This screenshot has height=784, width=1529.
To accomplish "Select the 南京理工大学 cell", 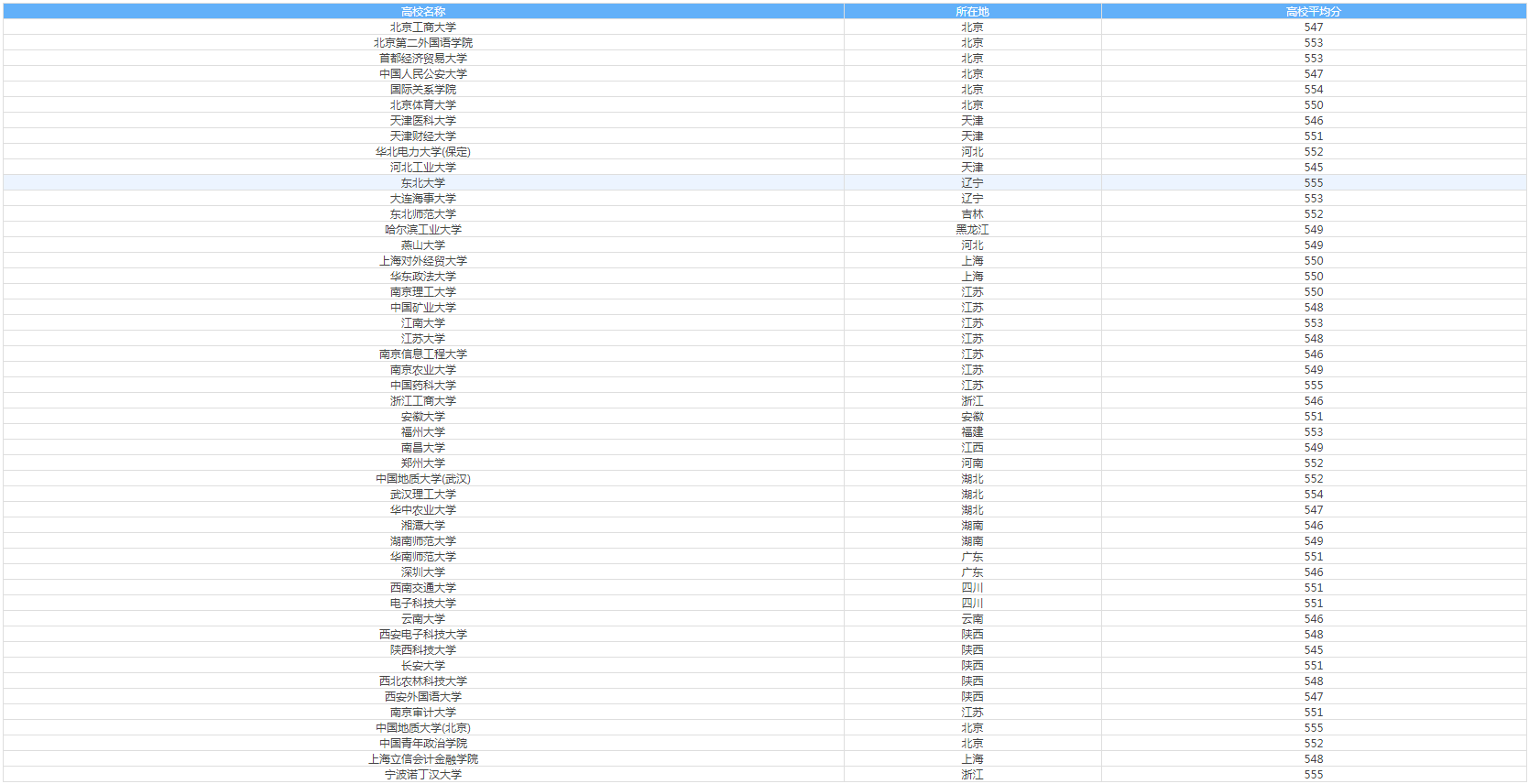I will (x=423, y=292).
